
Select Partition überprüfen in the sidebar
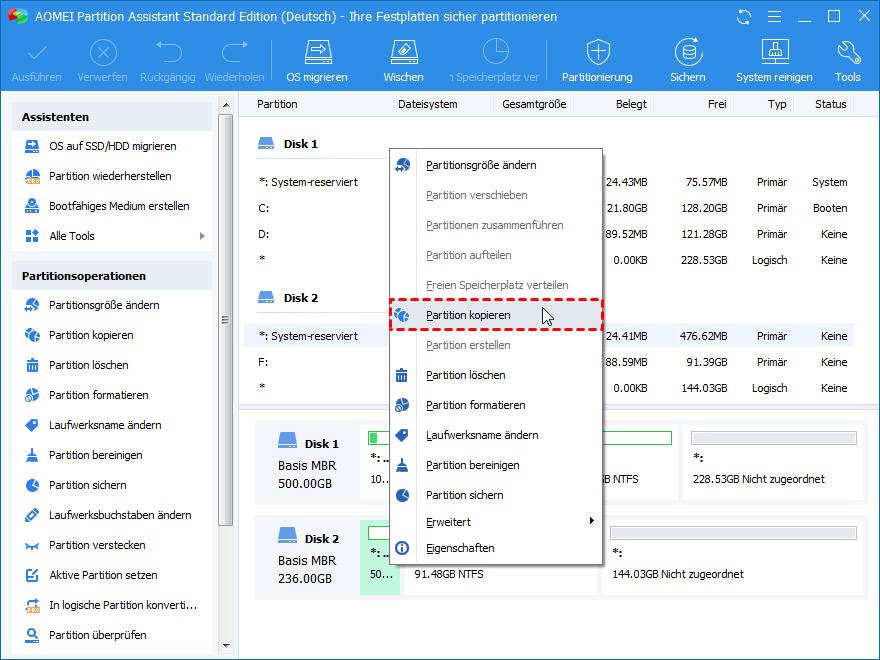coord(98,635)
